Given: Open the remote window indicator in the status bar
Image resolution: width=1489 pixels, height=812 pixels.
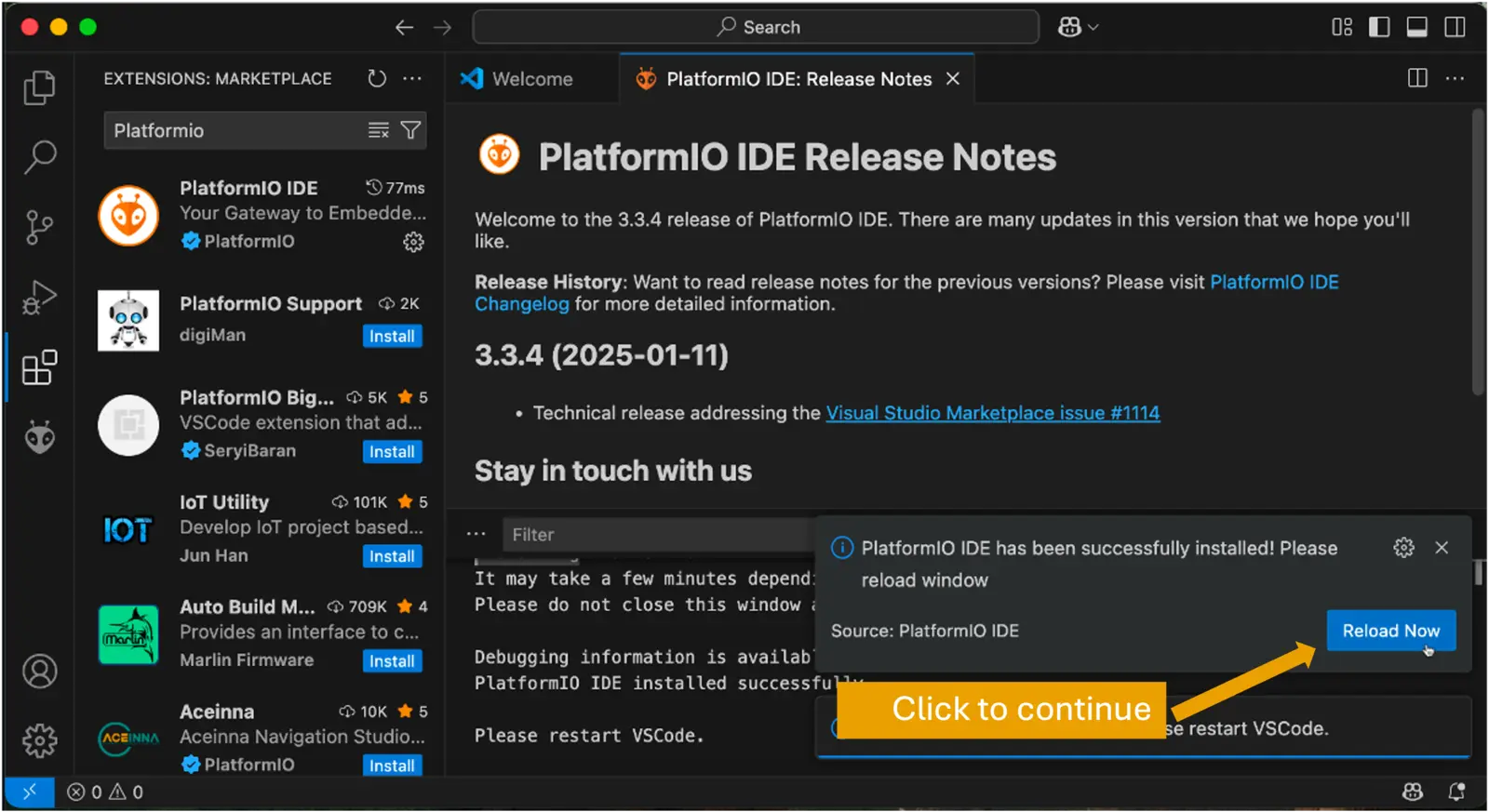Looking at the screenshot, I should (30, 792).
